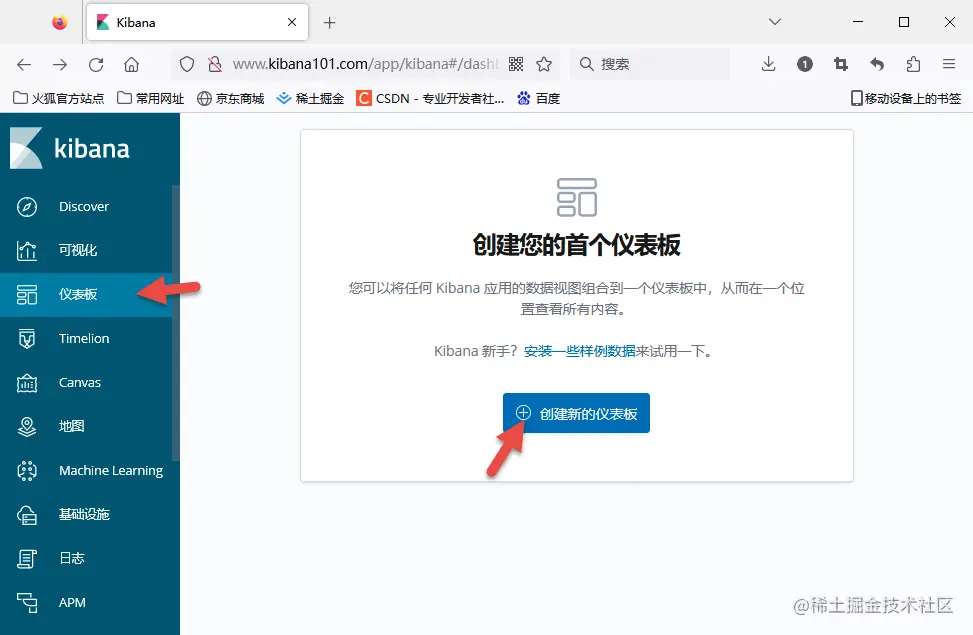Click the URL address field
The height and width of the screenshot is (635, 973).
(x=365, y=64)
